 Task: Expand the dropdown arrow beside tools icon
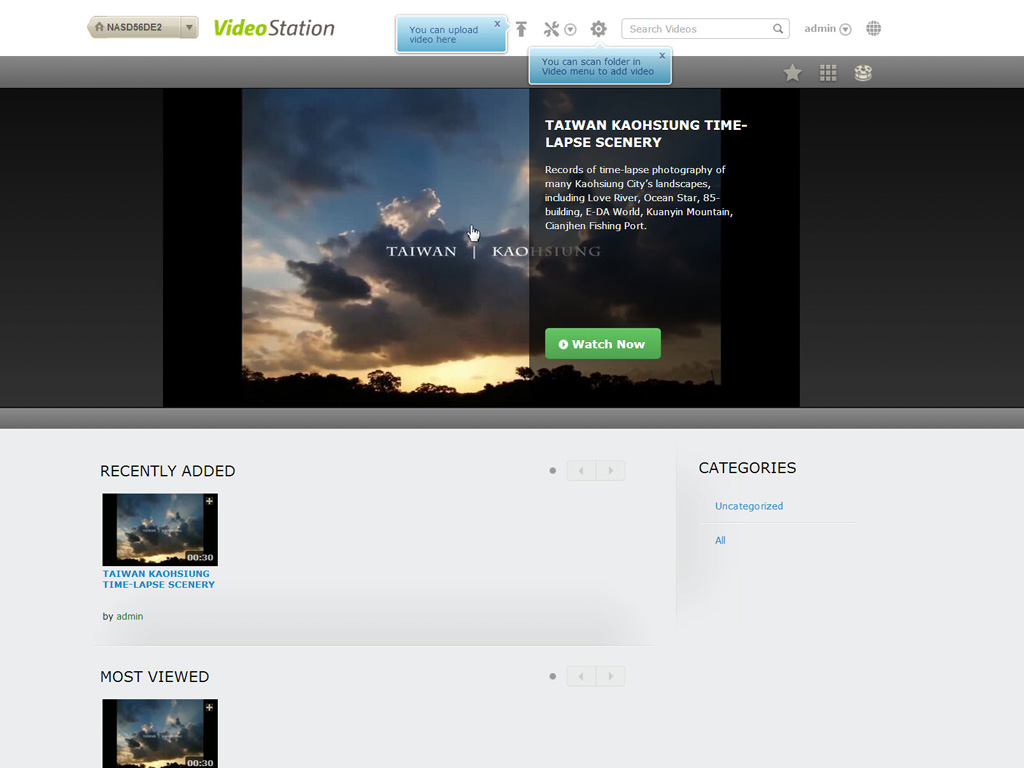tap(570, 29)
